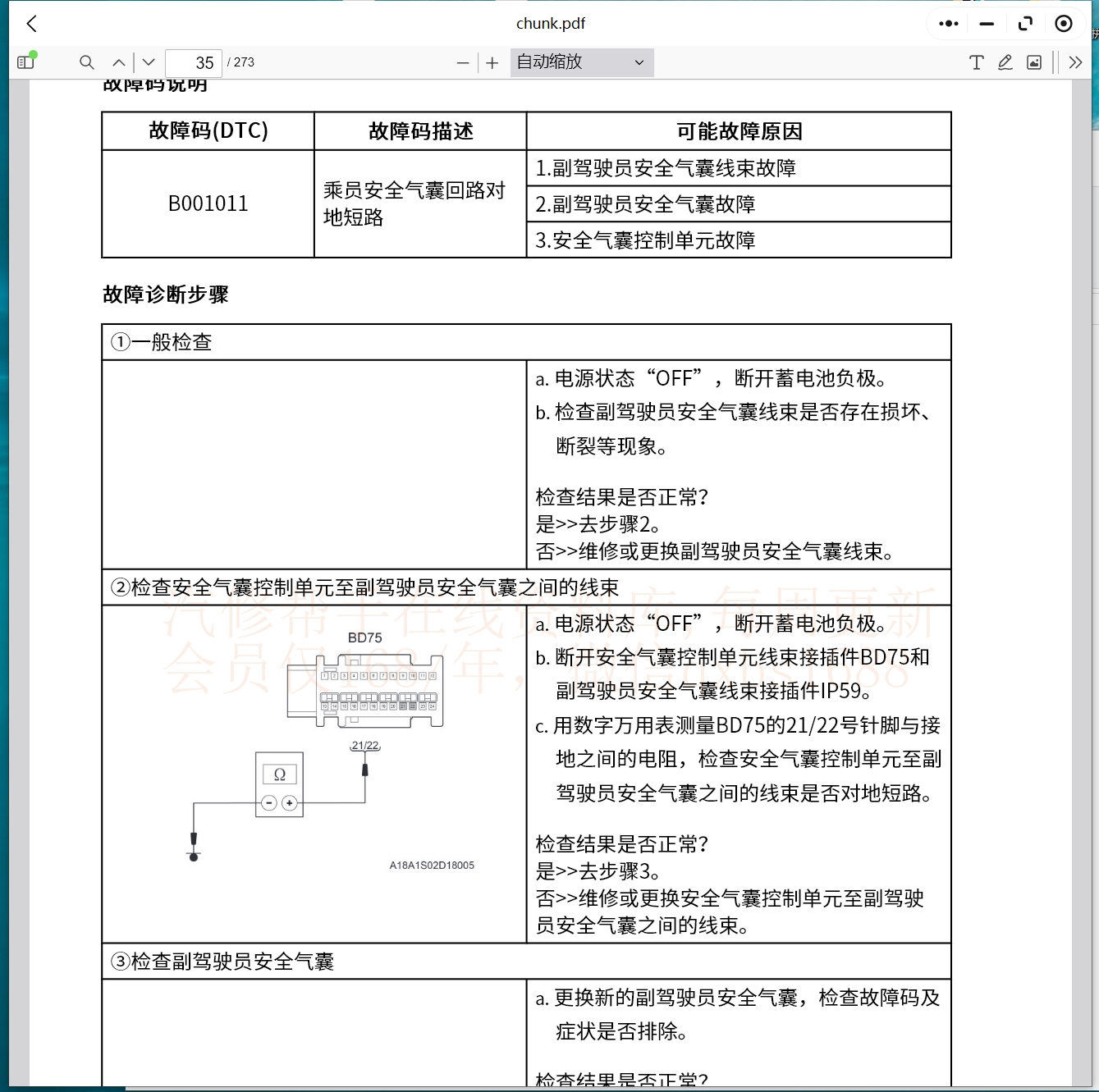This screenshot has height=1092, width=1099.
Task: Go to previous page with up chevron
Action: [118, 62]
